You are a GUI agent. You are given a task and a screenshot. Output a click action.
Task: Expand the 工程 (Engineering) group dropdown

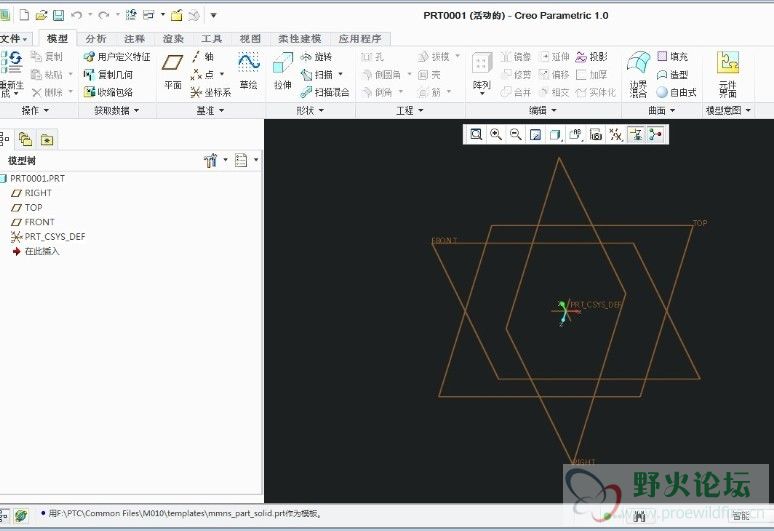coord(410,111)
